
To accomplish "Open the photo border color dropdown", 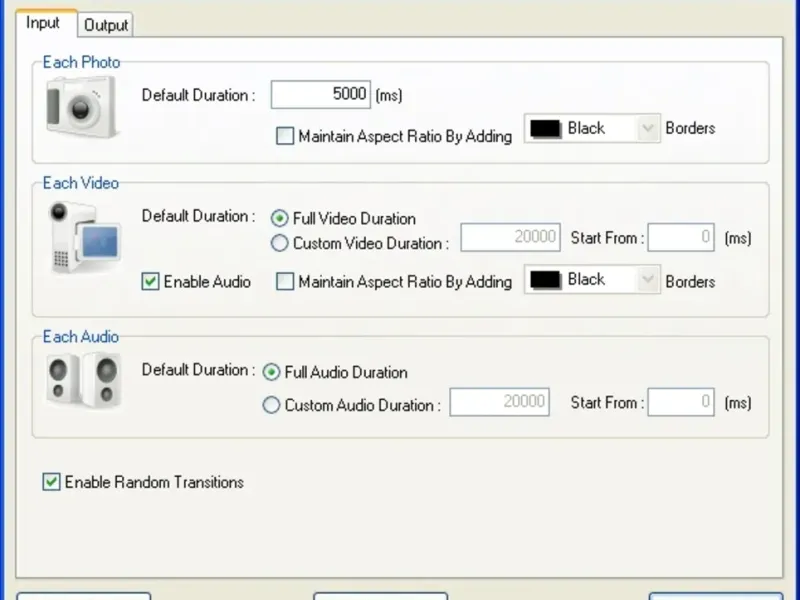I will (x=648, y=129).
